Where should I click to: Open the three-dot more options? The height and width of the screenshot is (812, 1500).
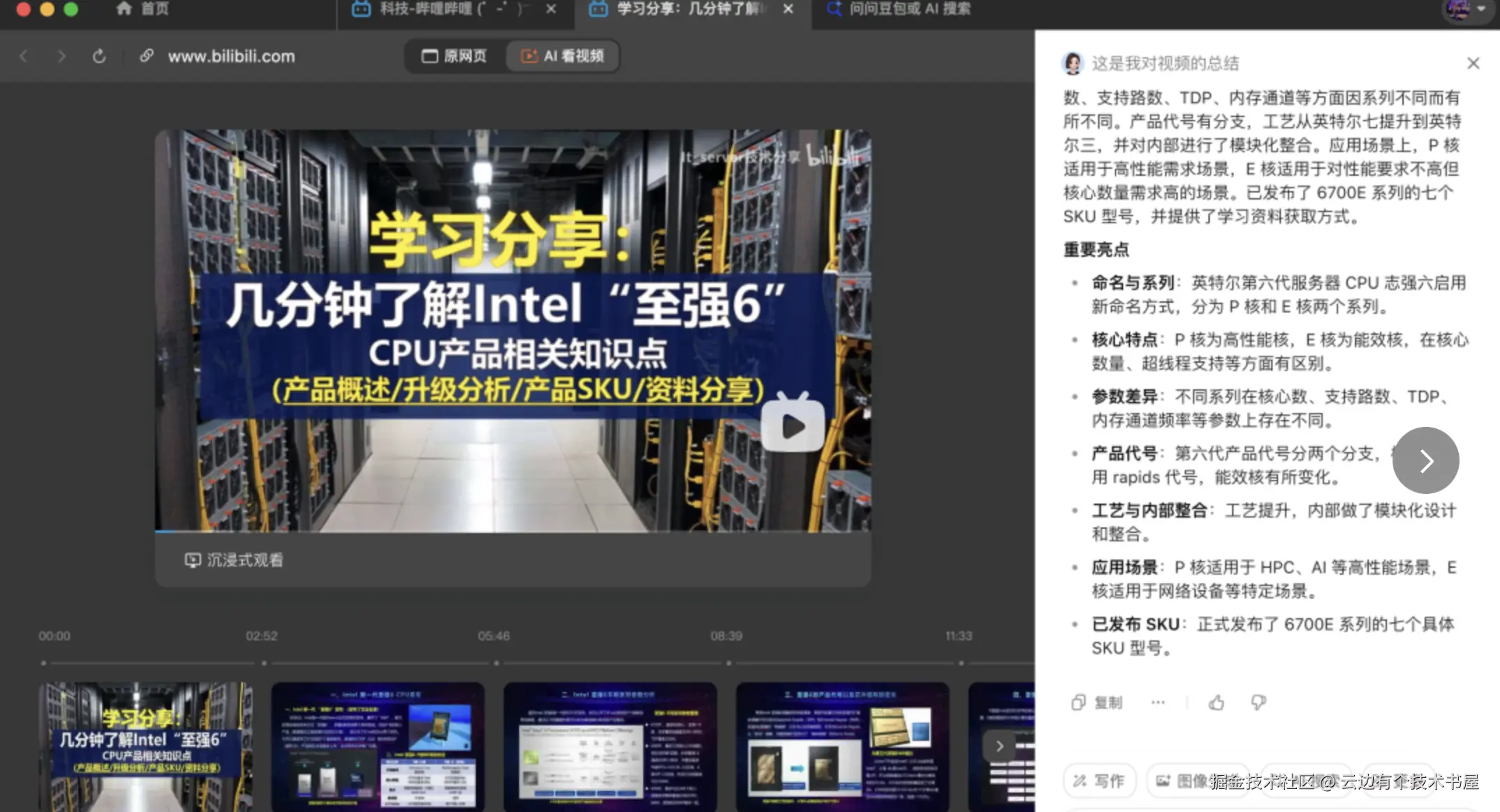1157,702
